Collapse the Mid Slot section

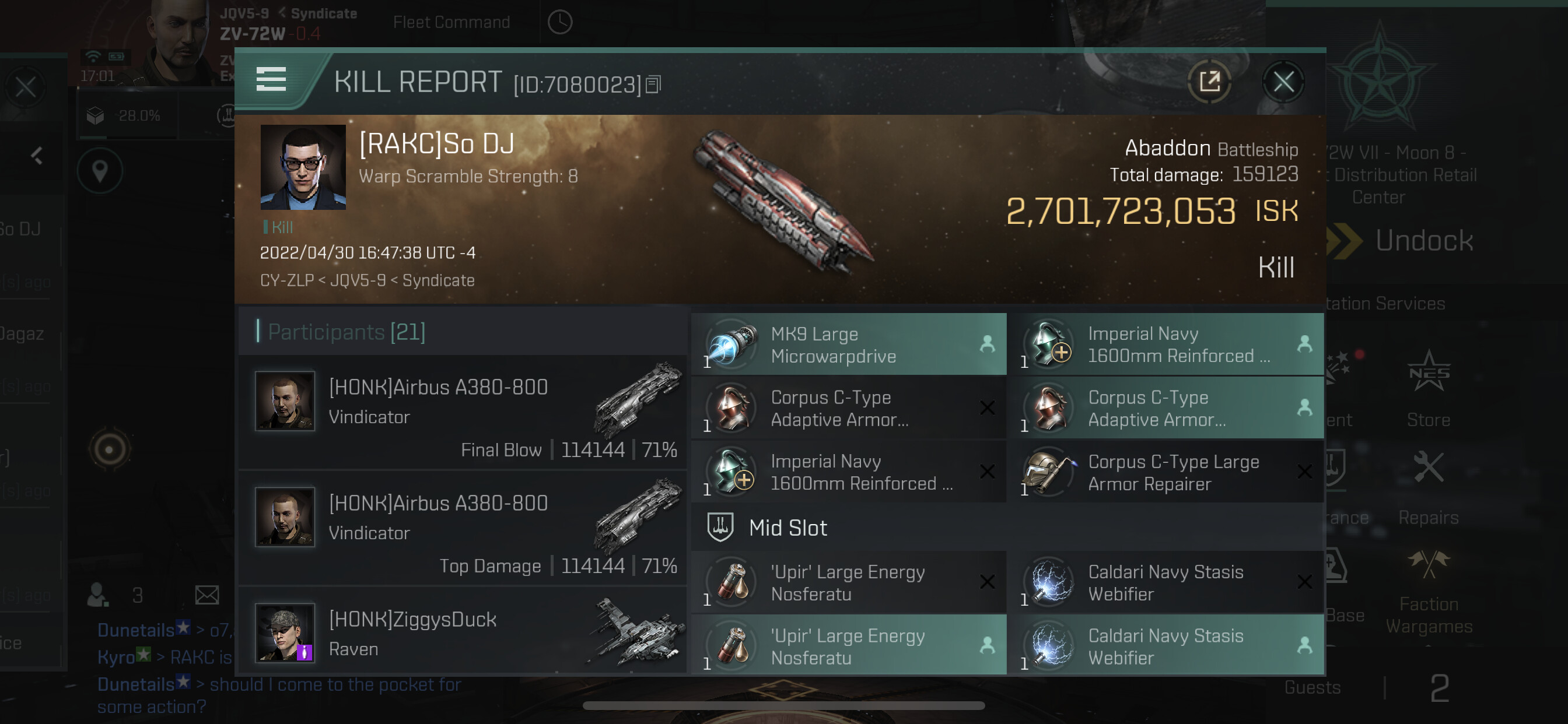(x=1007, y=528)
